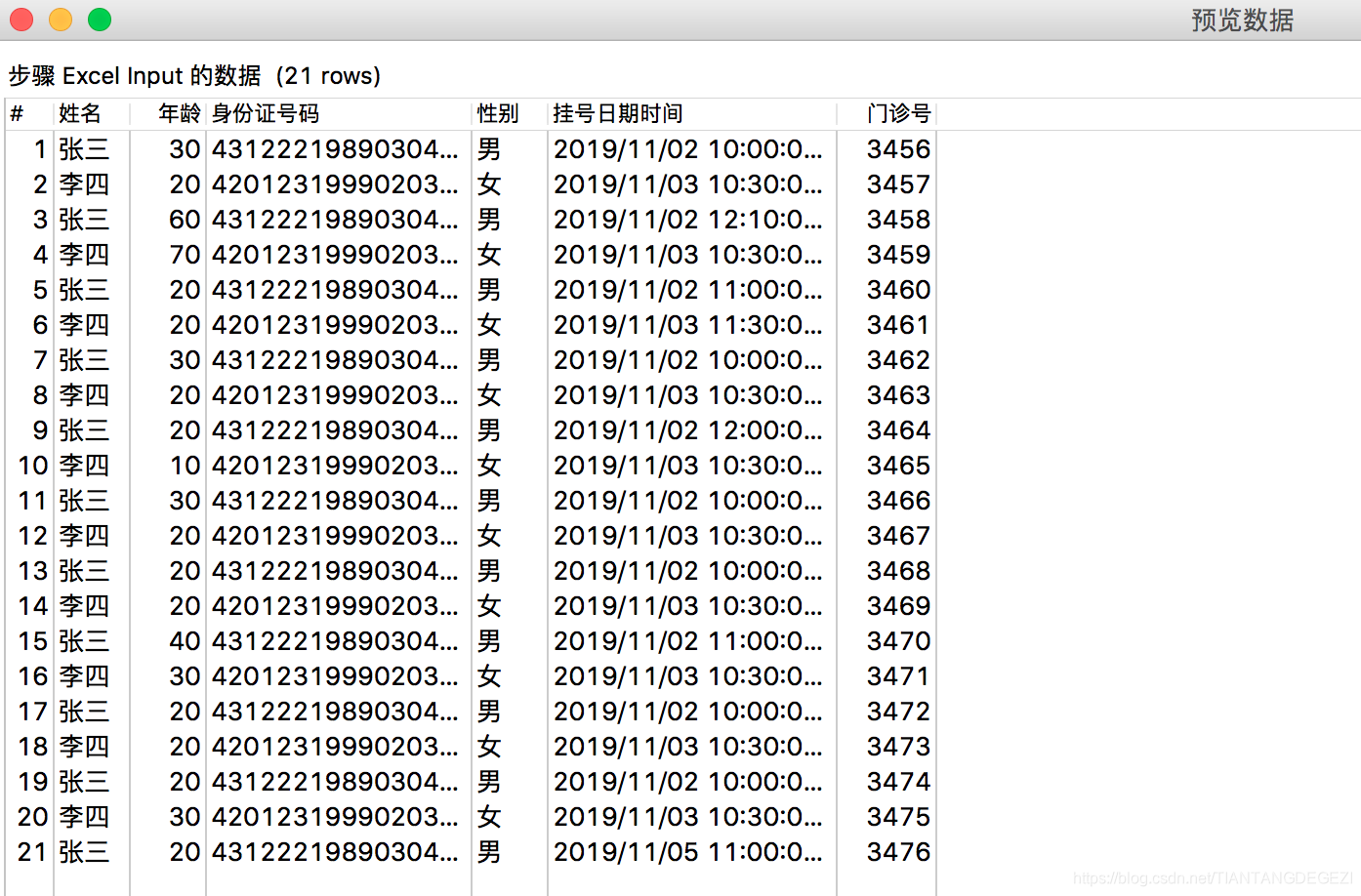Select row number 16
The image size is (1361, 896).
(32, 676)
